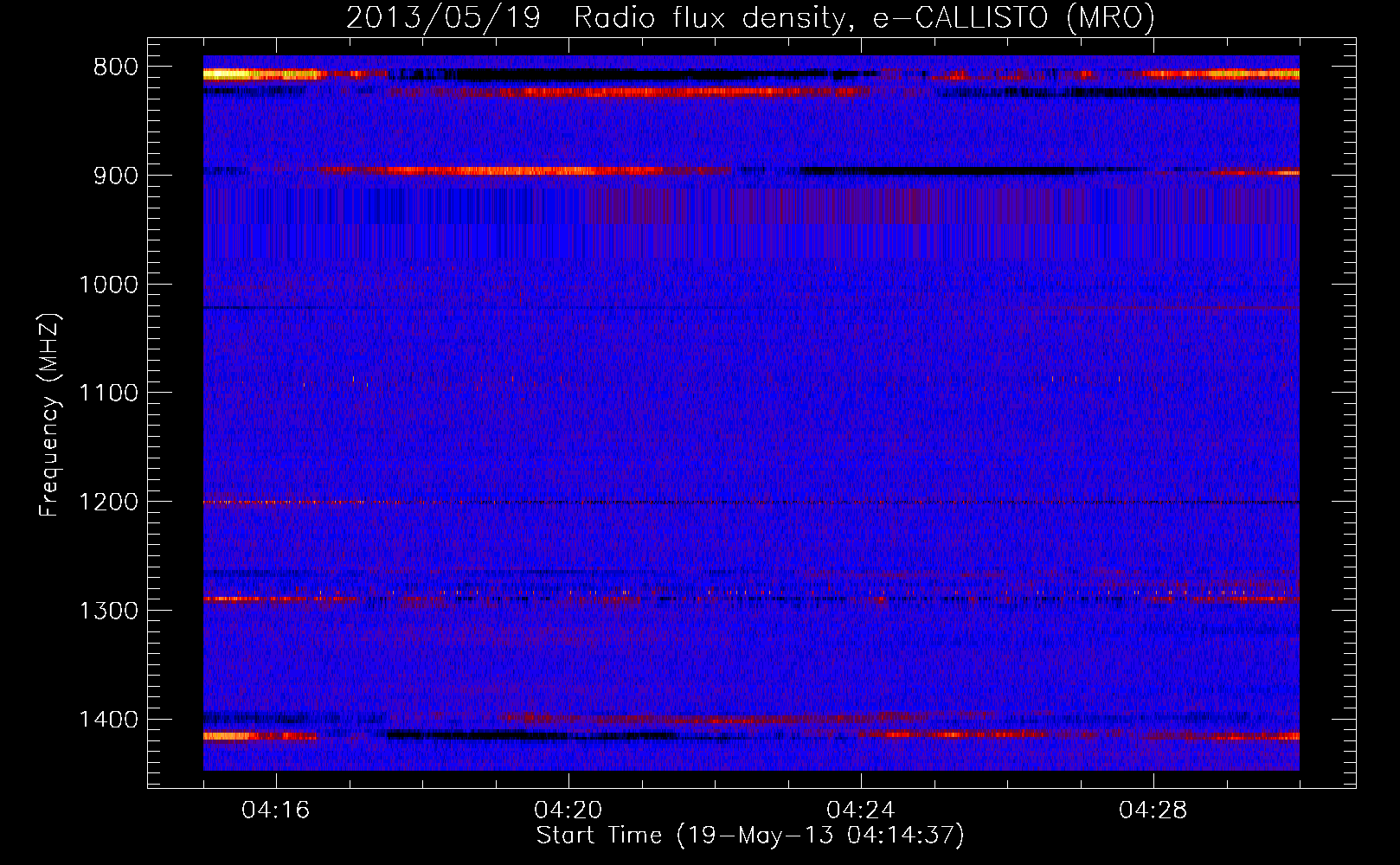This screenshot has width=1400, height=865.
Task: Click the 800 frequency tick label
Action: [x=116, y=67]
